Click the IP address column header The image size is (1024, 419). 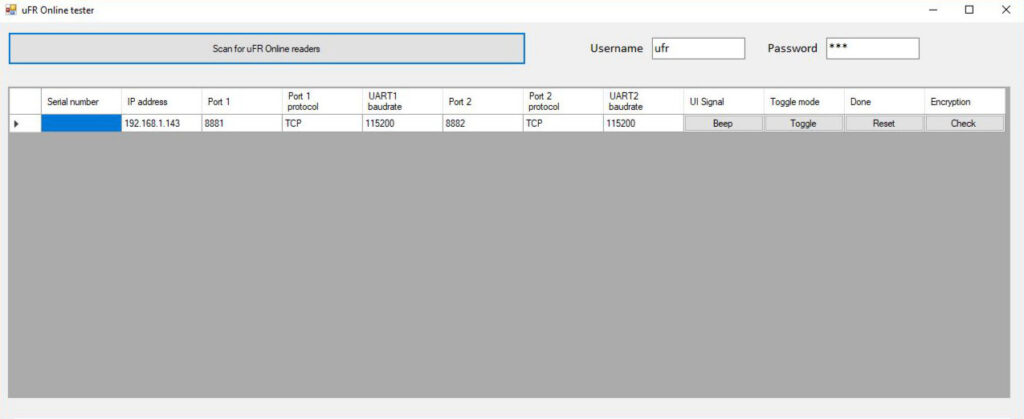tap(161, 101)
